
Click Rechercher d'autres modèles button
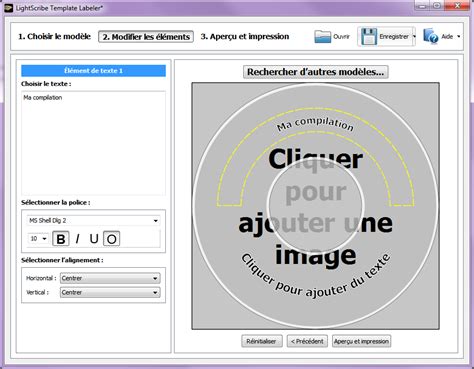(x=315, y=72)
